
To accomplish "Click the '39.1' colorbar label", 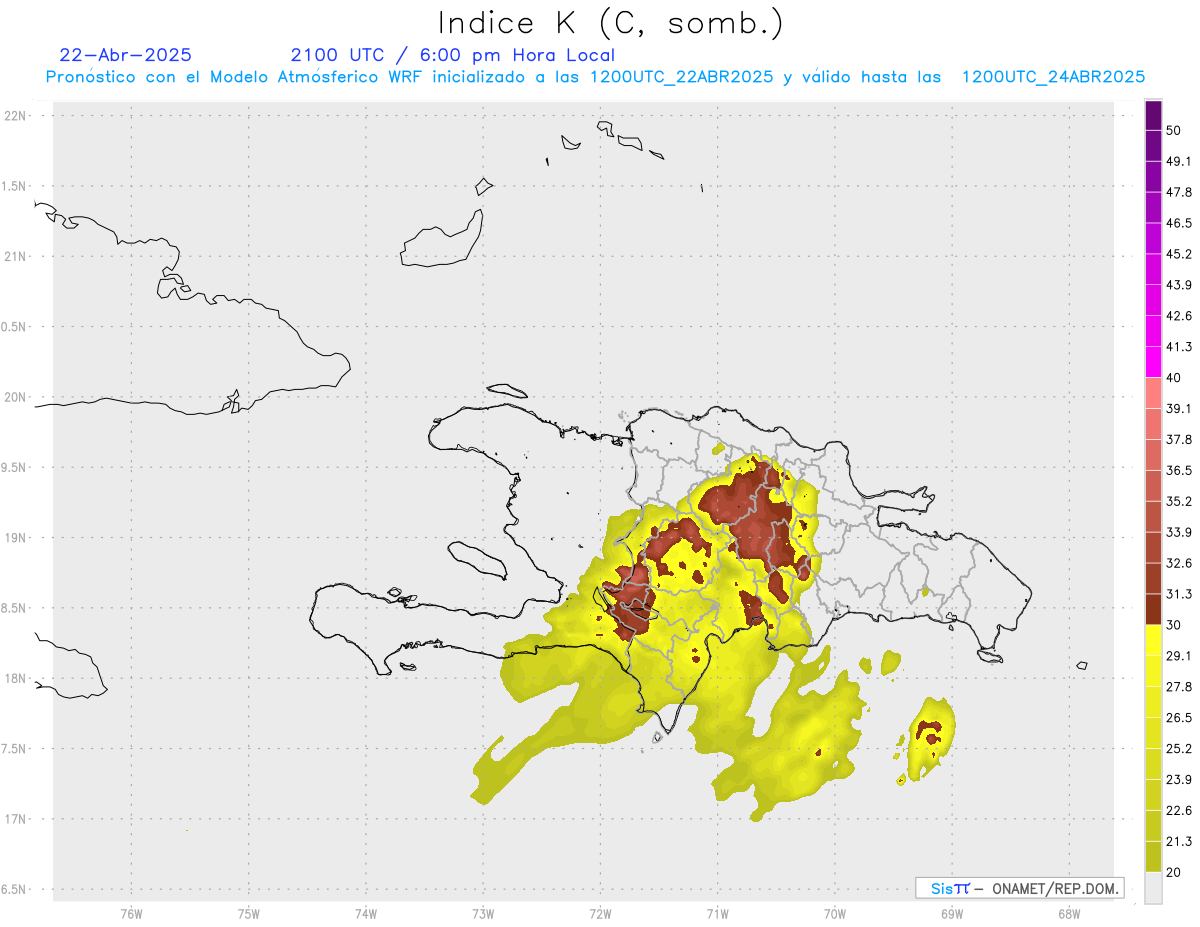I will click(1179, 409).
